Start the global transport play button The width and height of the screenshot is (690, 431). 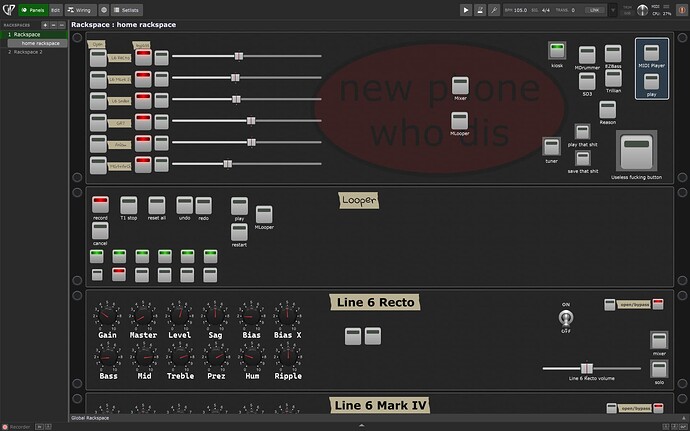pyautogui.click(x=466, y=10)
